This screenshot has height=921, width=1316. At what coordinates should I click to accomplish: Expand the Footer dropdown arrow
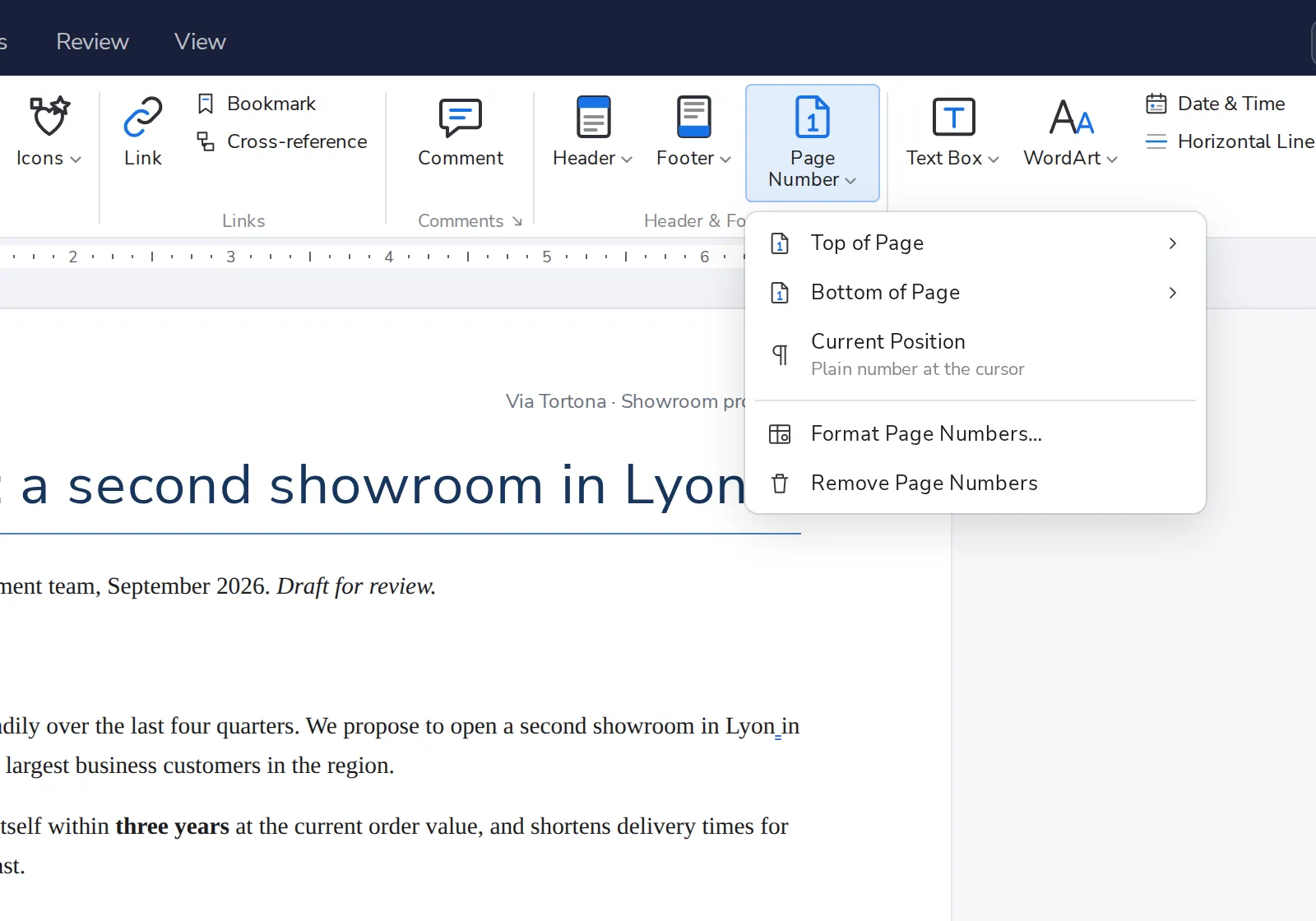(x=725, y=160)
